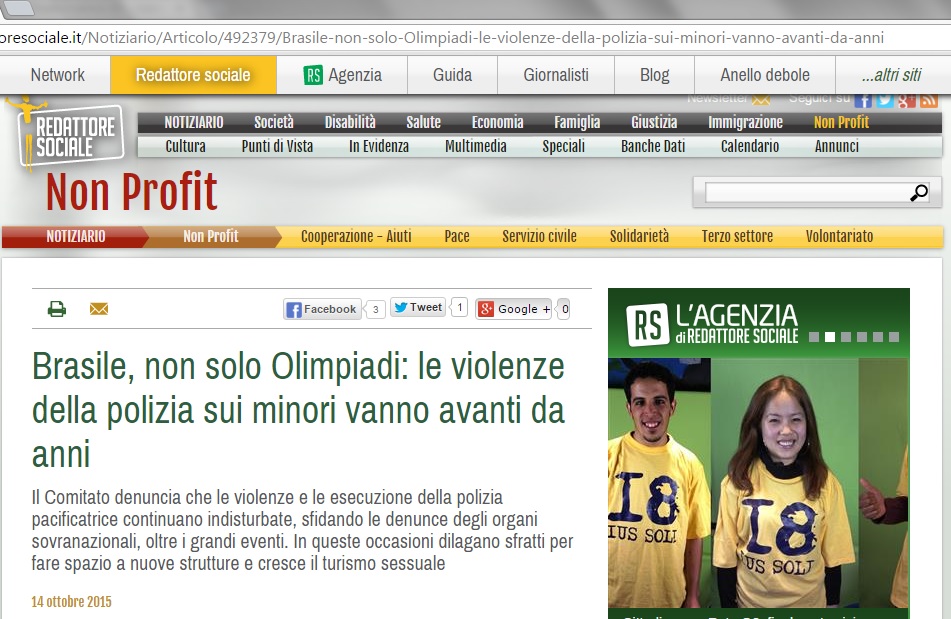Viewport: 951px width, 619px height.
Task: Click the Redattore Sociale logo
Action: point(72,136)
